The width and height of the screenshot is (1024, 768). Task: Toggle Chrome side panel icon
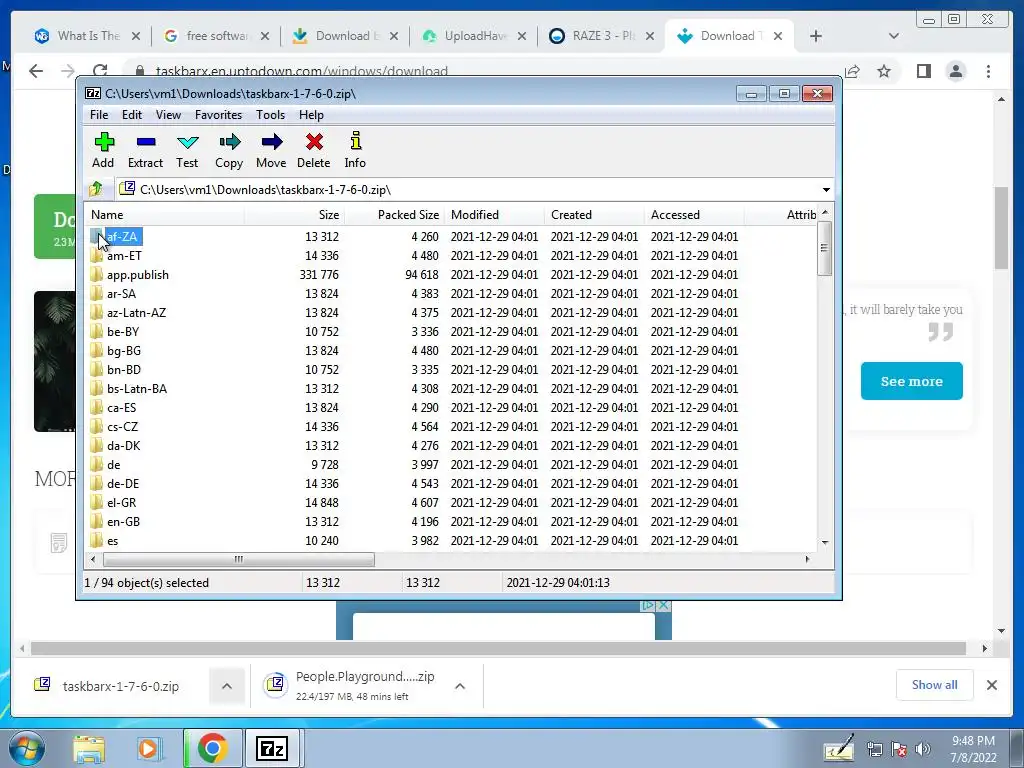pyautogui.click(x=923, y=71)
